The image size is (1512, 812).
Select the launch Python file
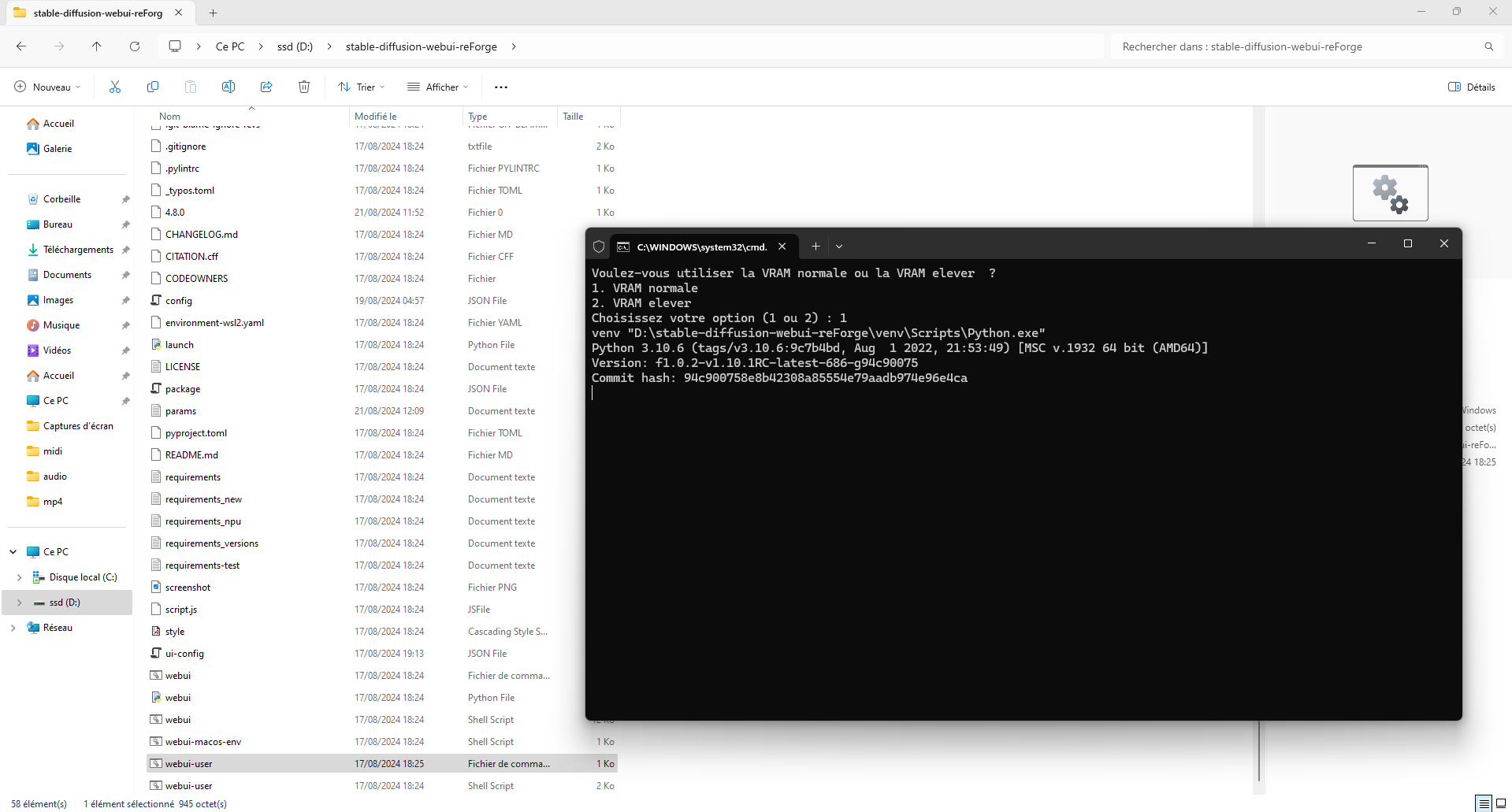pos(180,345)
